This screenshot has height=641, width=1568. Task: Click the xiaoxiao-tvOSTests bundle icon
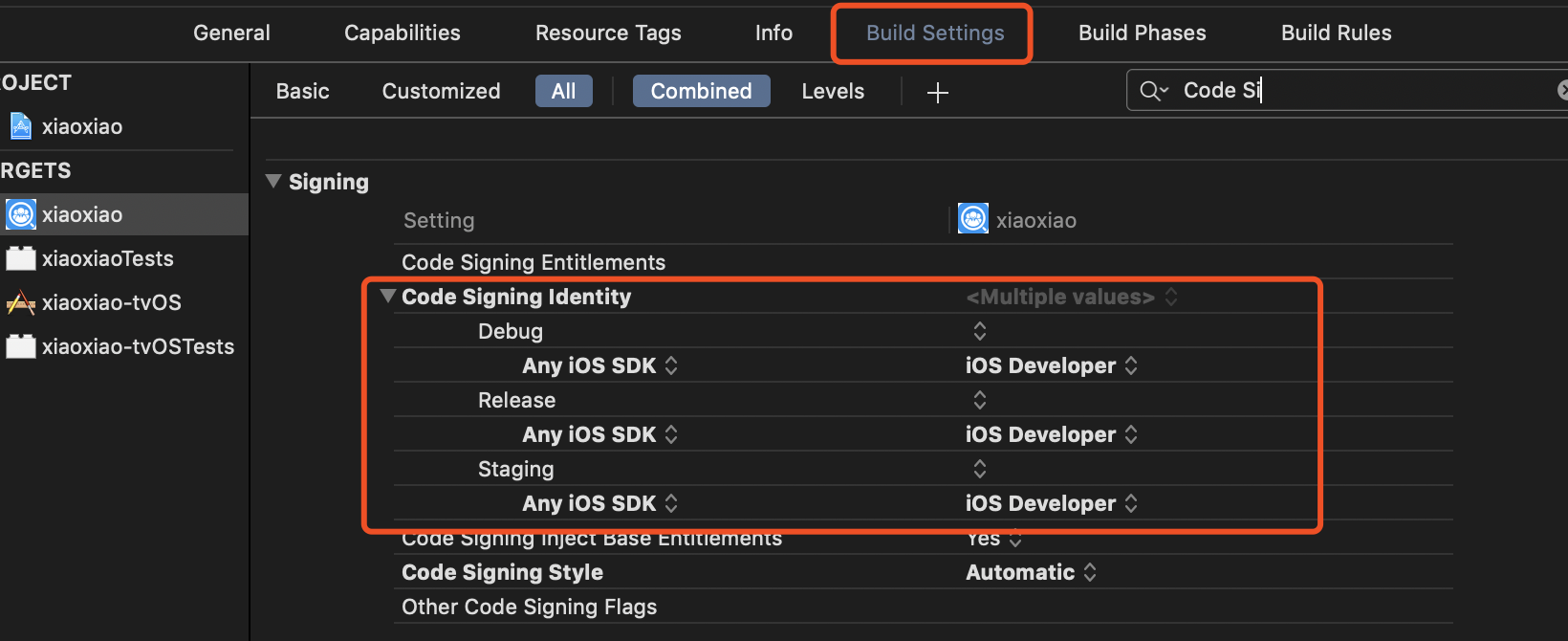[20, 346]
